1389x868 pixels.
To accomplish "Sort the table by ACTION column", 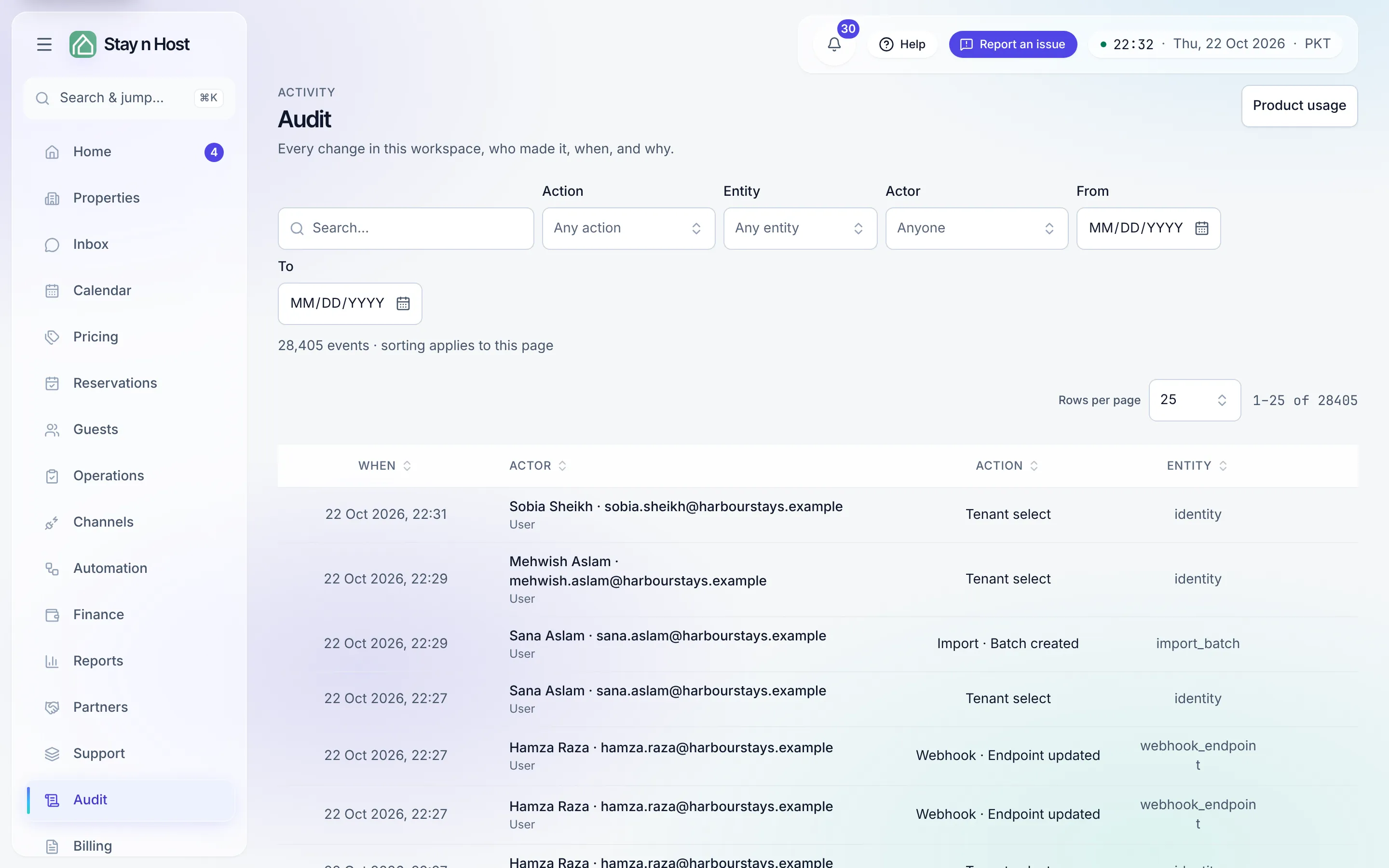I will click(1007, 465).
